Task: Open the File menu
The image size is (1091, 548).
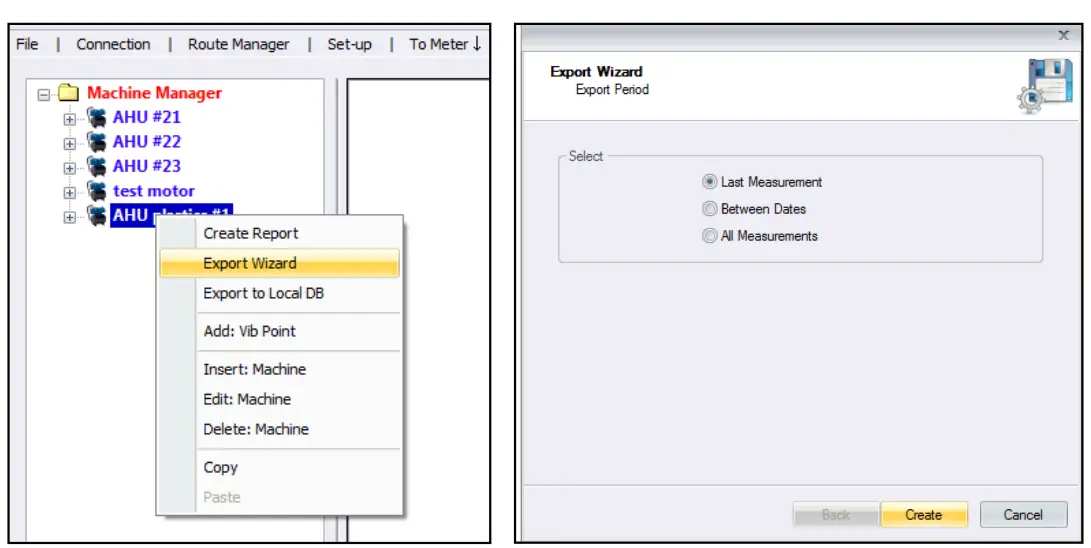Action: [x=27, y=45]
